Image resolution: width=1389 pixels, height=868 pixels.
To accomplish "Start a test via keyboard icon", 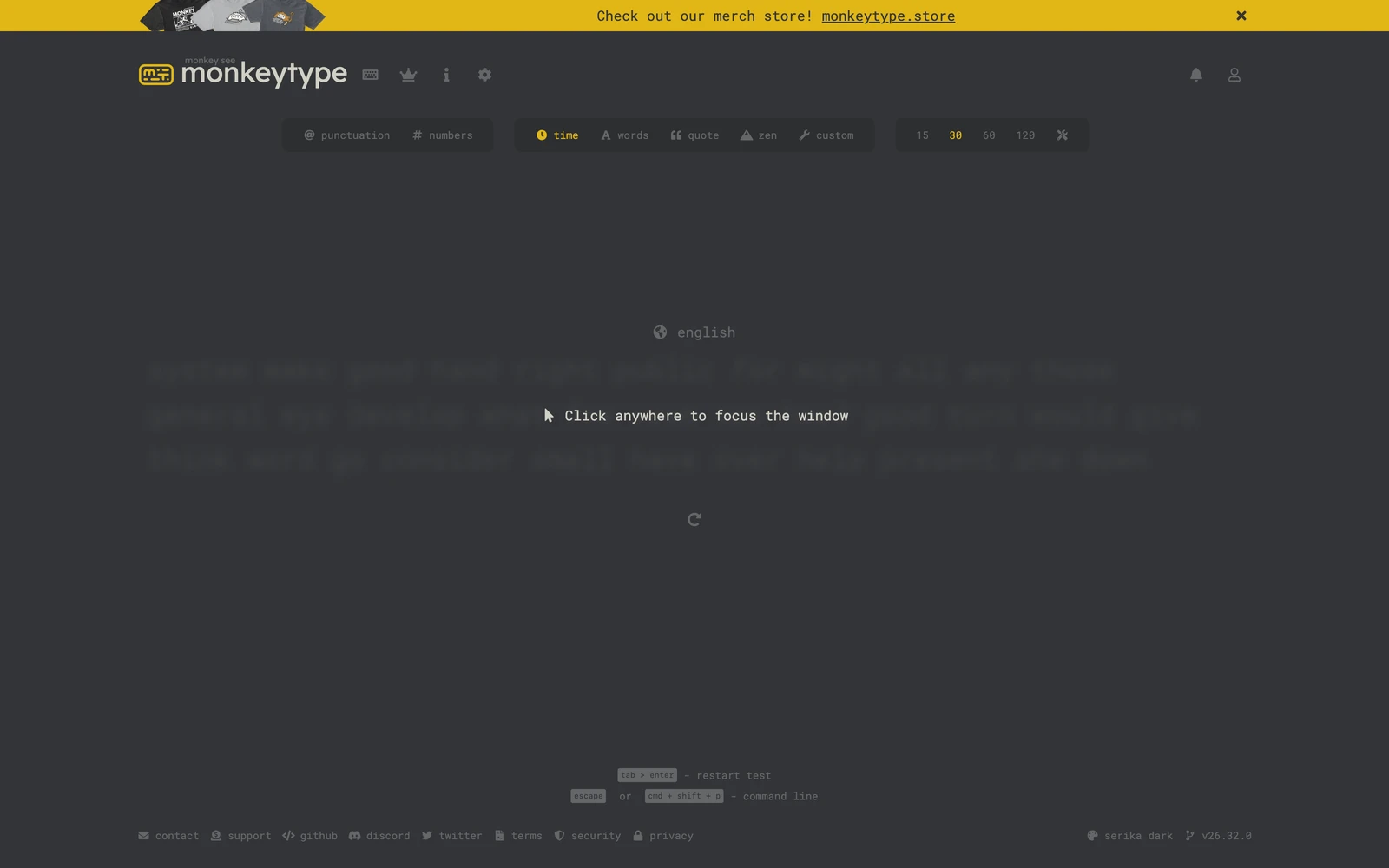I will (x=371, y=75).
